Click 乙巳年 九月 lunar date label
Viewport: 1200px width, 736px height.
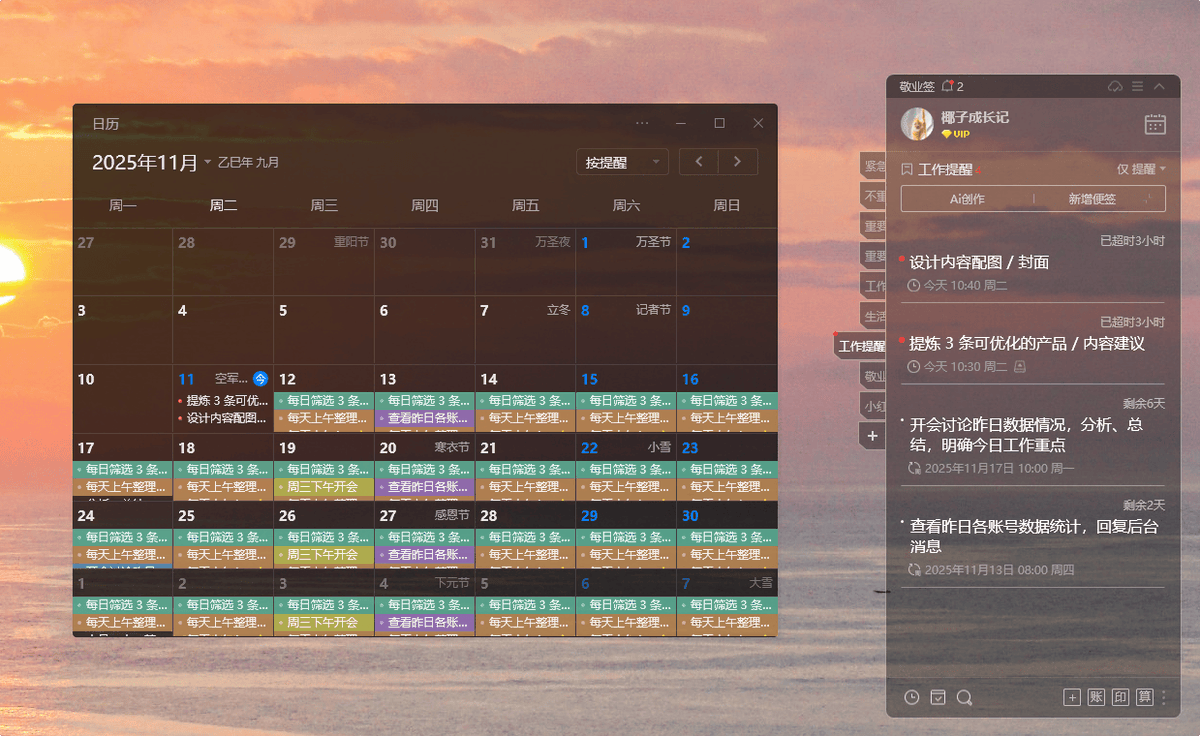(x=248, y=162)
